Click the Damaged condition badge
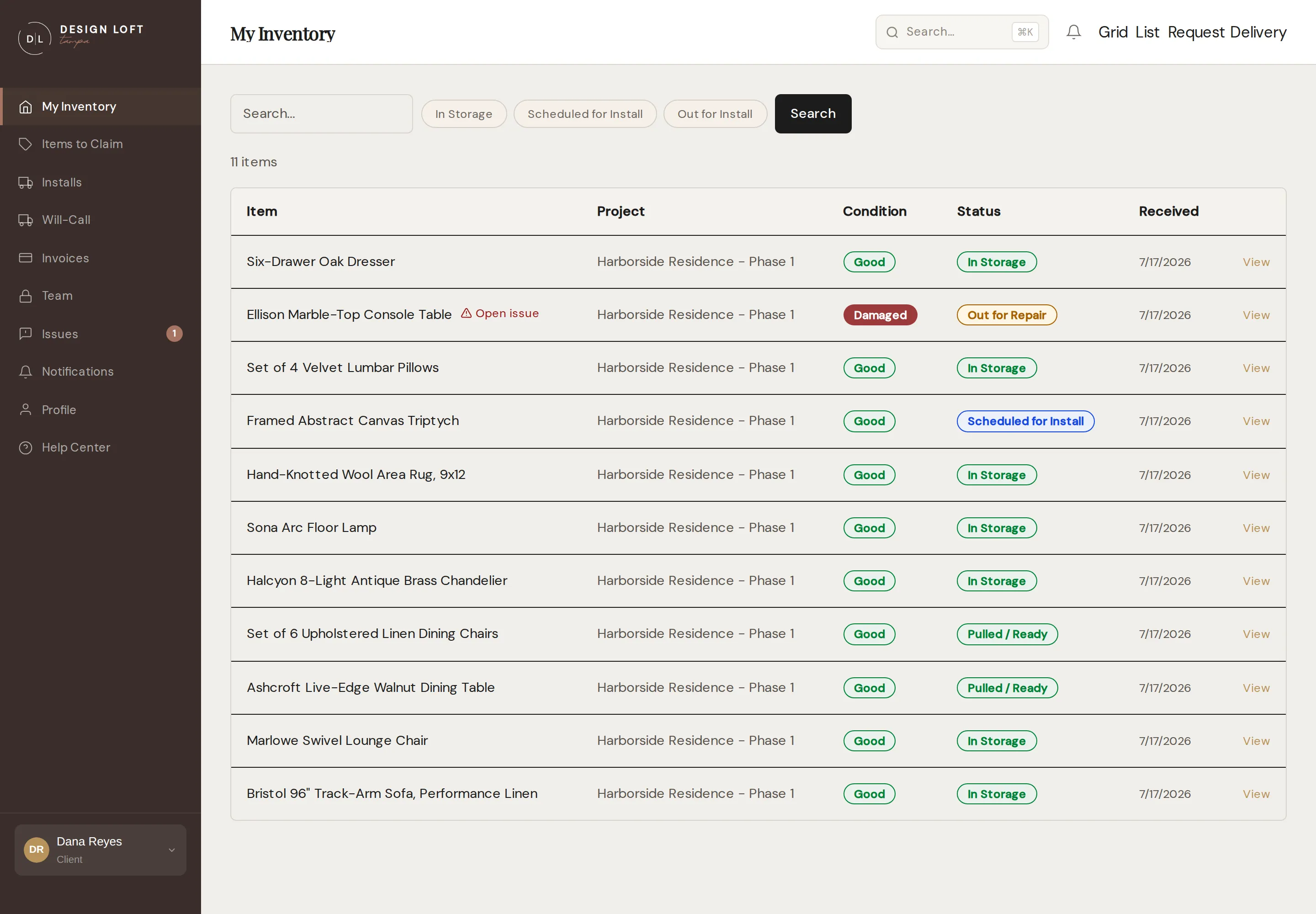Screen dimensions: 1316x914 [880, 315]
